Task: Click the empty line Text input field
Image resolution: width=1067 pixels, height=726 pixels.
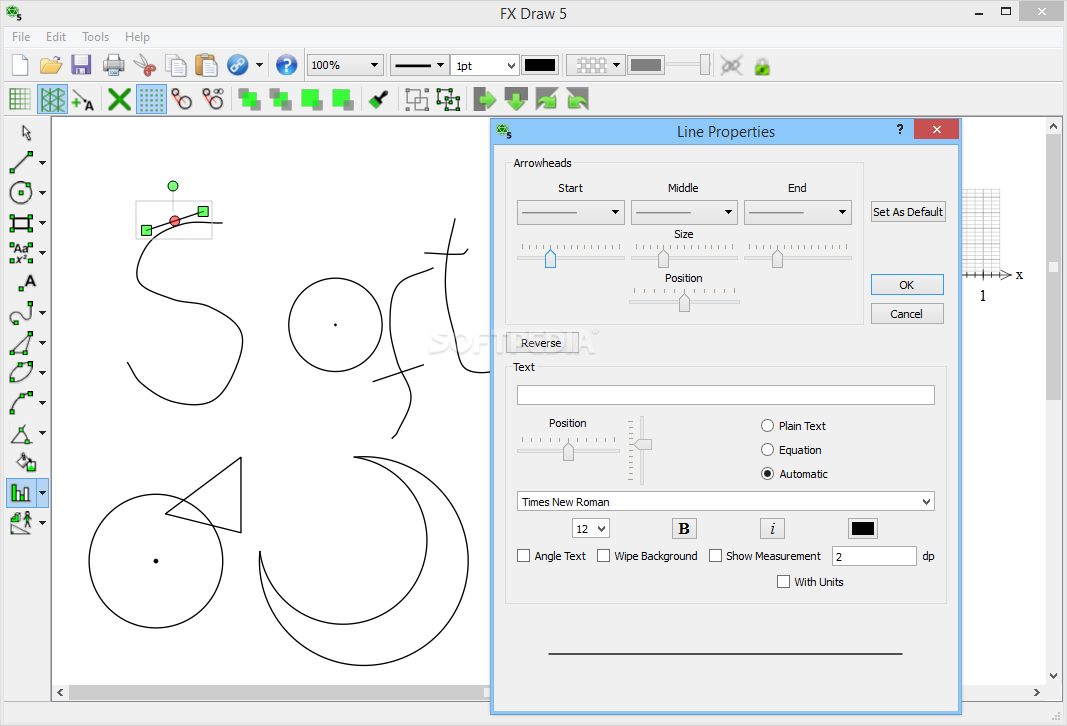Action: click(725, 395)
